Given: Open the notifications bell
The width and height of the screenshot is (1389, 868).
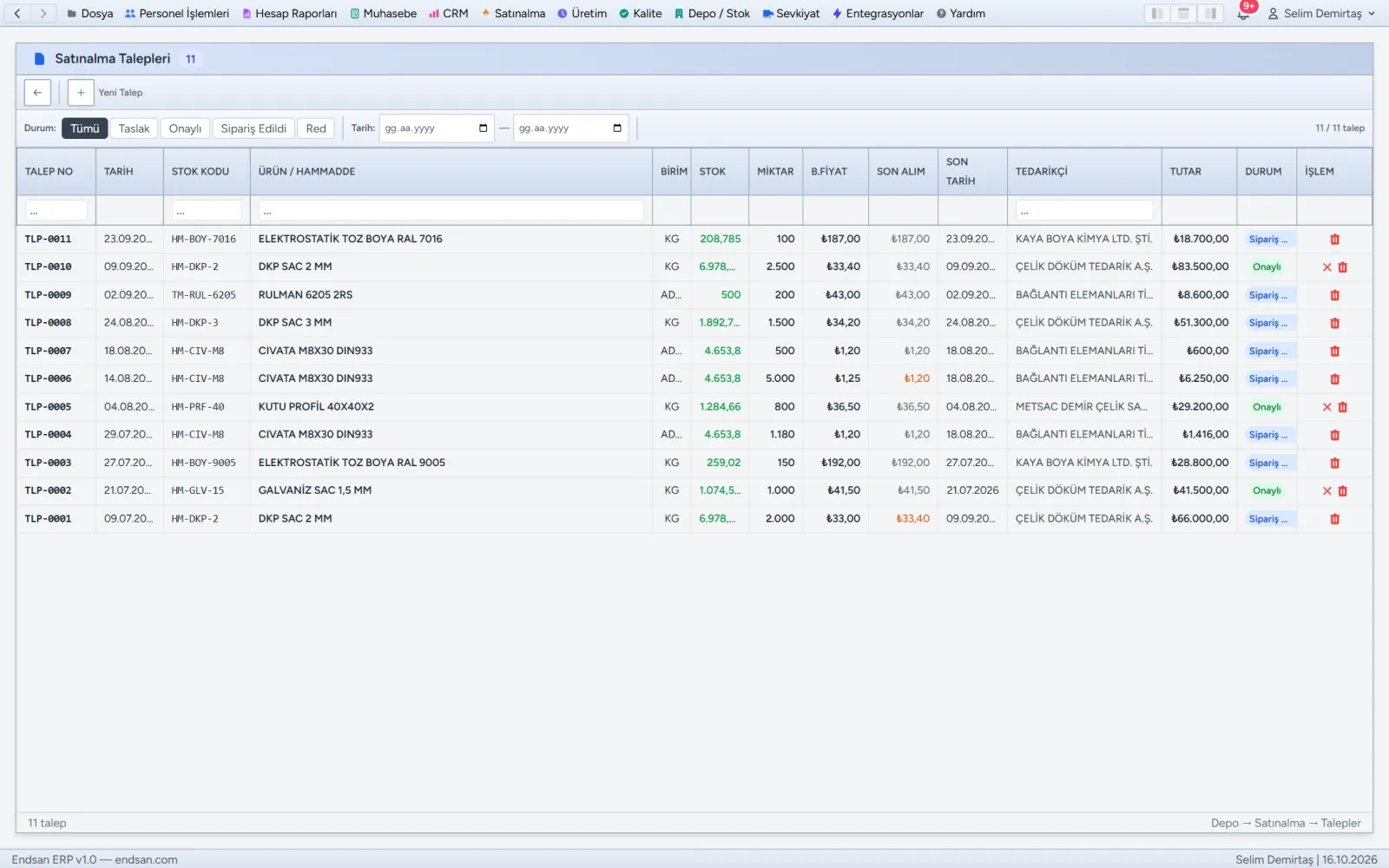Looking at the screenshot, I should pyautogui.click(x=1243, y=14).
